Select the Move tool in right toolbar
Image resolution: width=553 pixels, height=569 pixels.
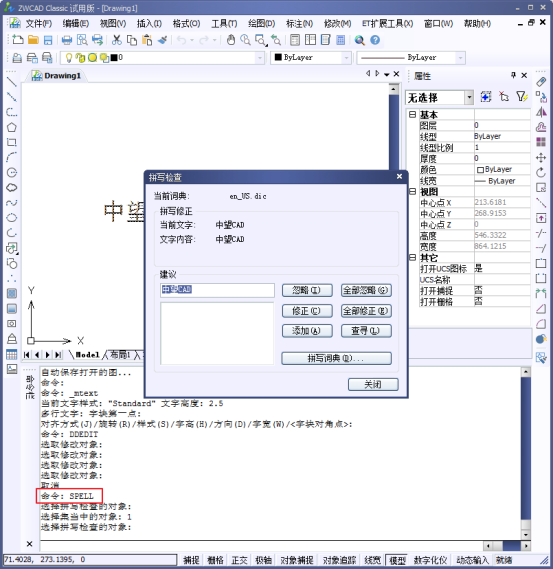coord(541,157)
